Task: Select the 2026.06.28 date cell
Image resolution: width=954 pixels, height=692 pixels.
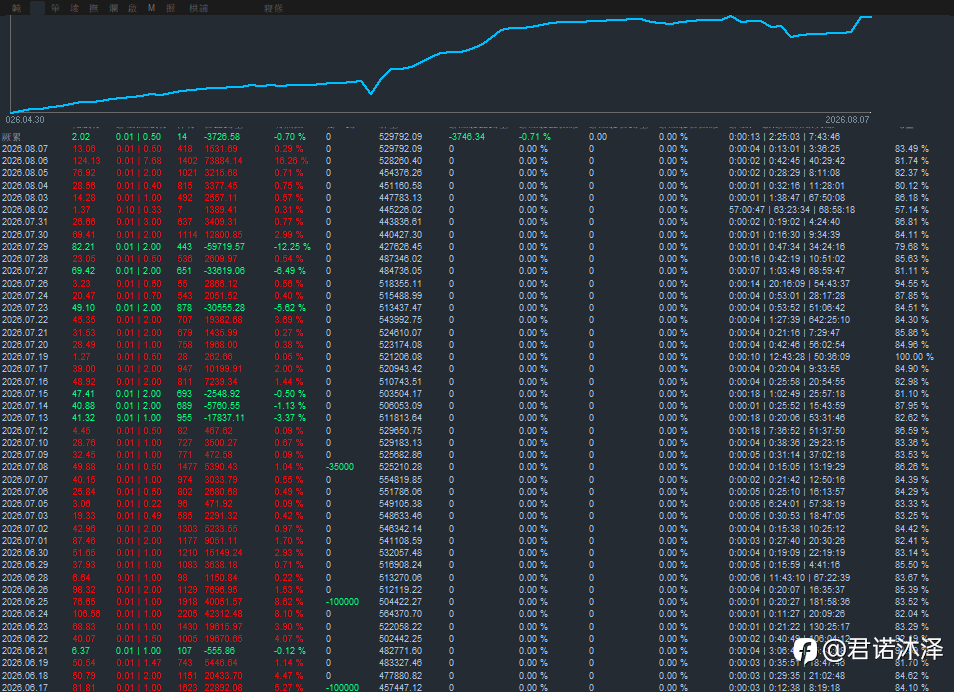Action: pyautogui.click(x=25, y=578)
